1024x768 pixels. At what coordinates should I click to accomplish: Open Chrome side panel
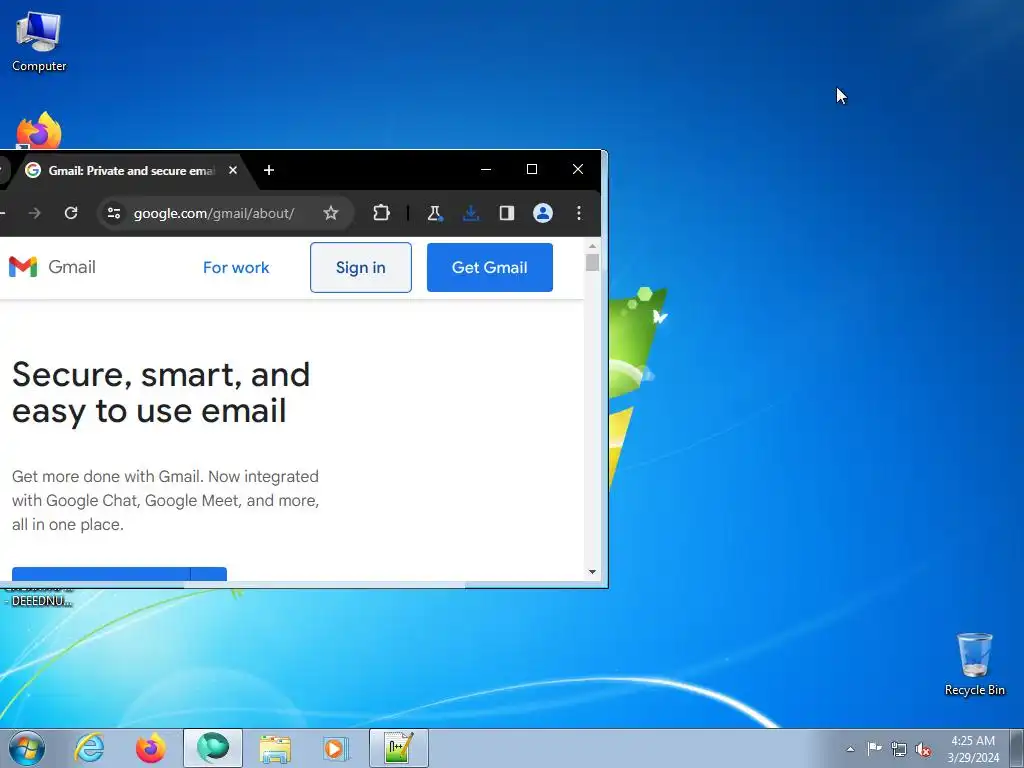(x=507, y=213)
